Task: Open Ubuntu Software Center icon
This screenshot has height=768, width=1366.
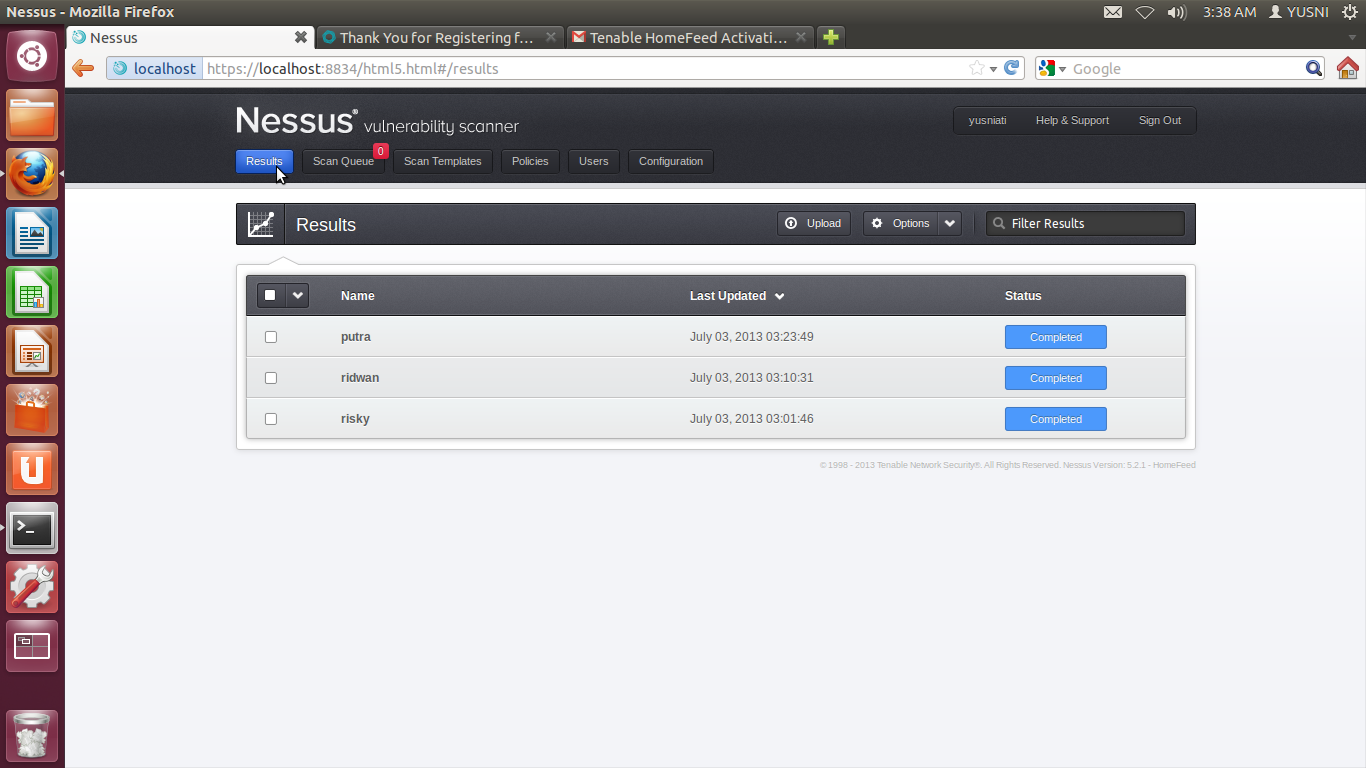Action: point(32,410)
